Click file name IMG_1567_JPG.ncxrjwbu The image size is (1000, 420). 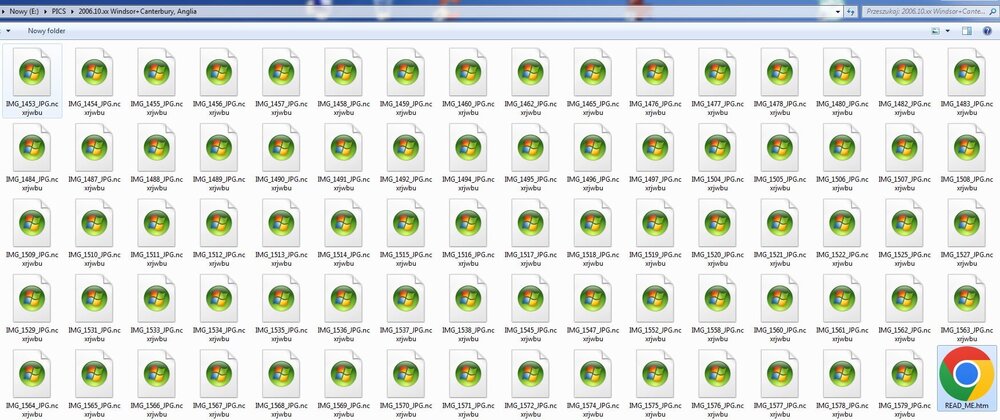coord(219,409)
